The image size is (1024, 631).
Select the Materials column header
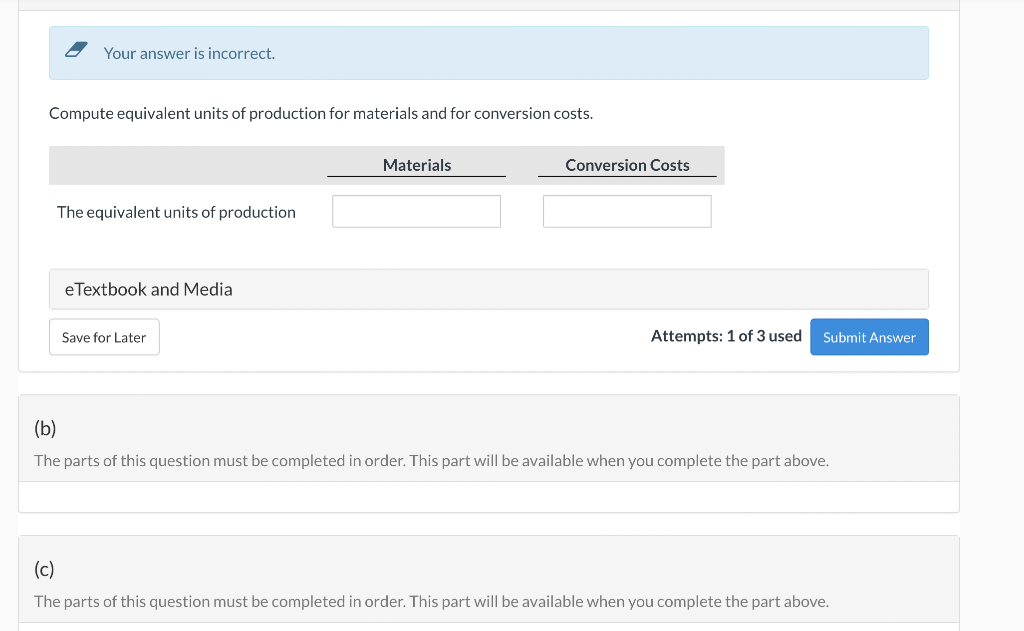click(417, 165)
